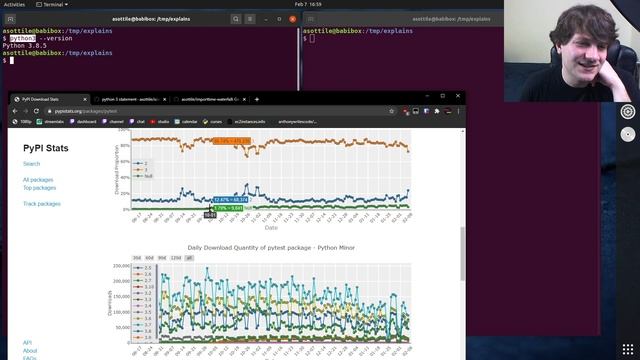Bookmark this page with the star icon

[x=391, y=111]
